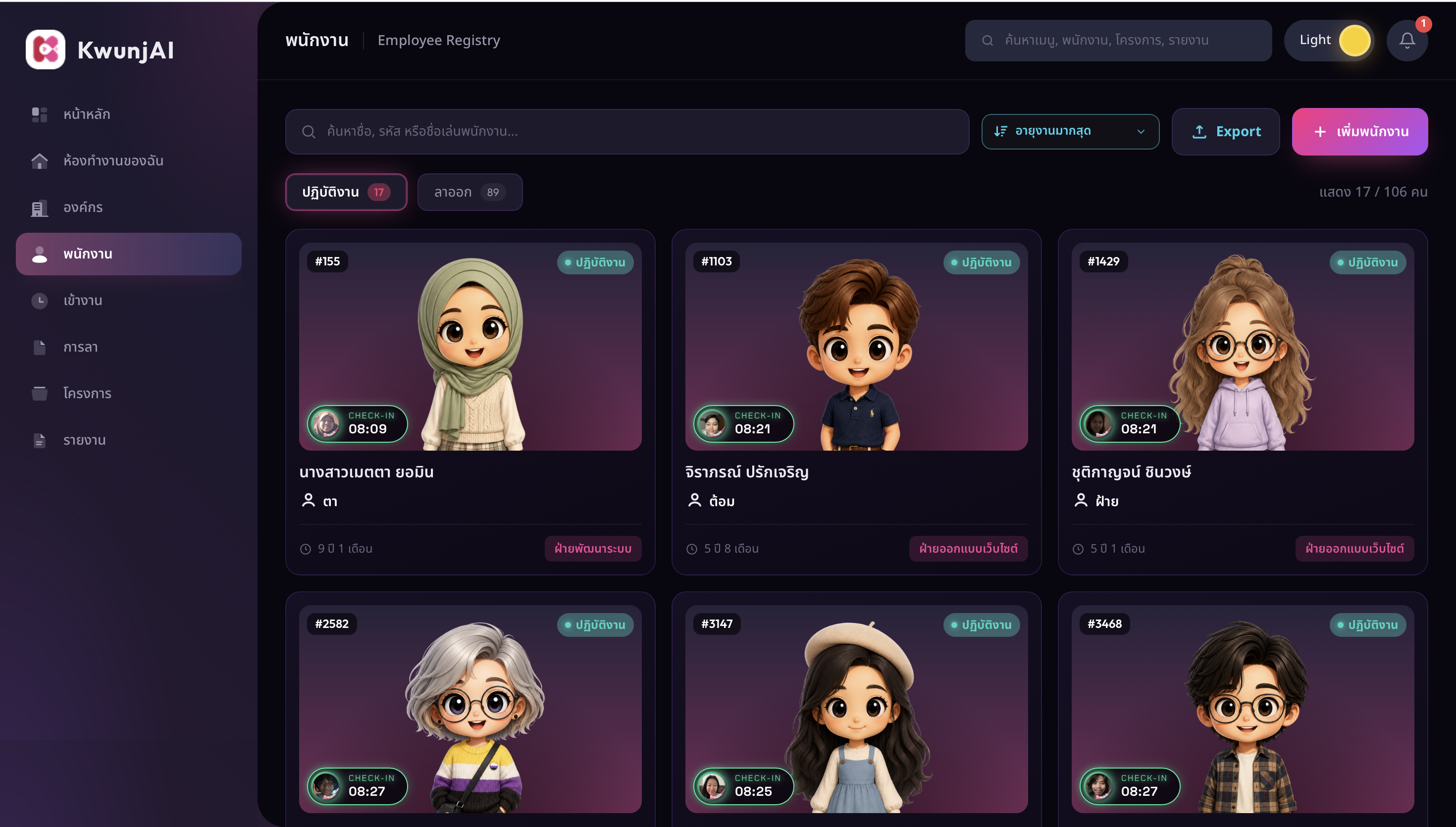Viewport: 1456px width, 827px height.
Task: Open เข้างาน in the sidebar
Action: 129,301
